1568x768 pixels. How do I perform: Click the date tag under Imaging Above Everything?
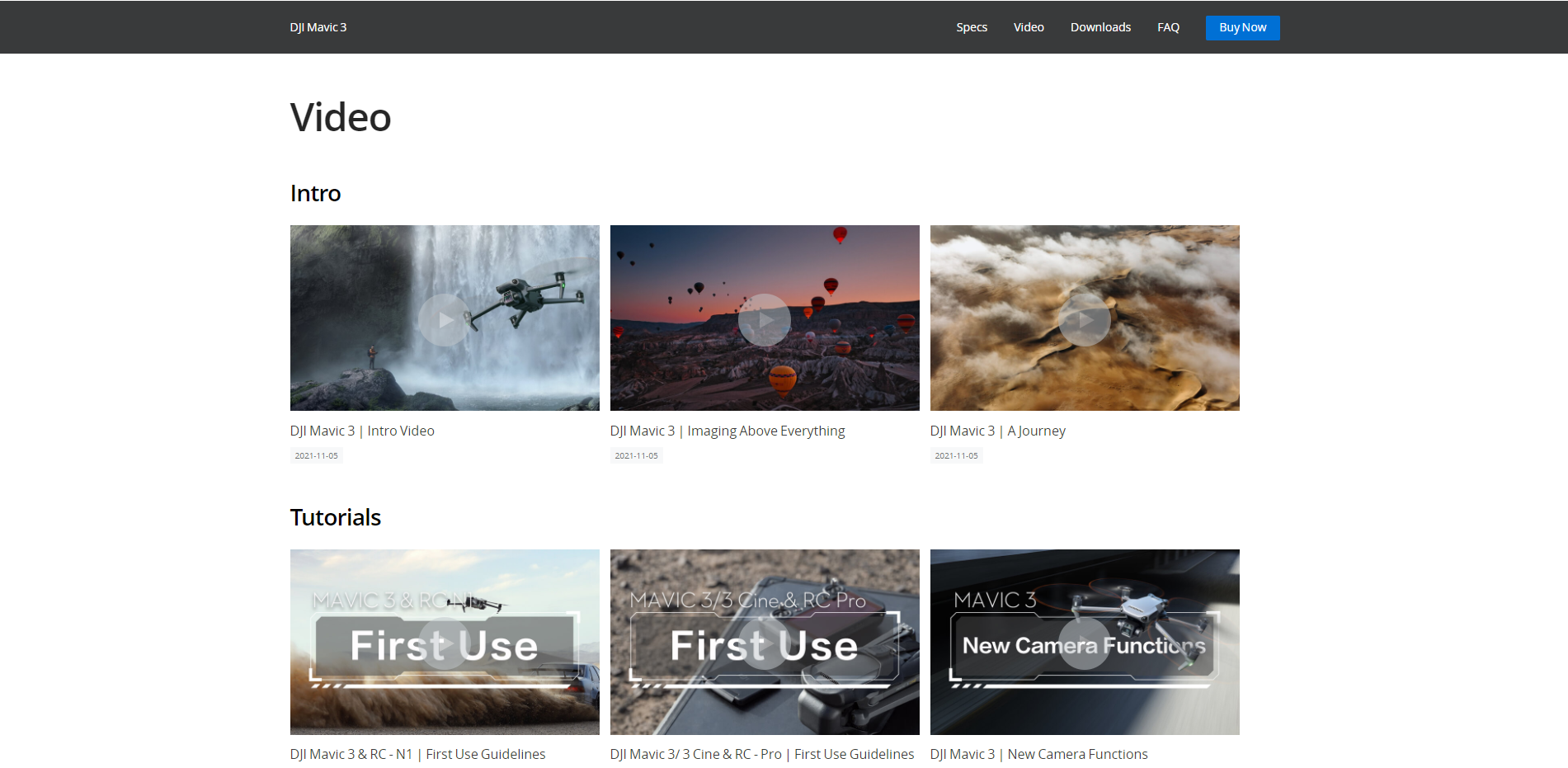coord(637,455)
